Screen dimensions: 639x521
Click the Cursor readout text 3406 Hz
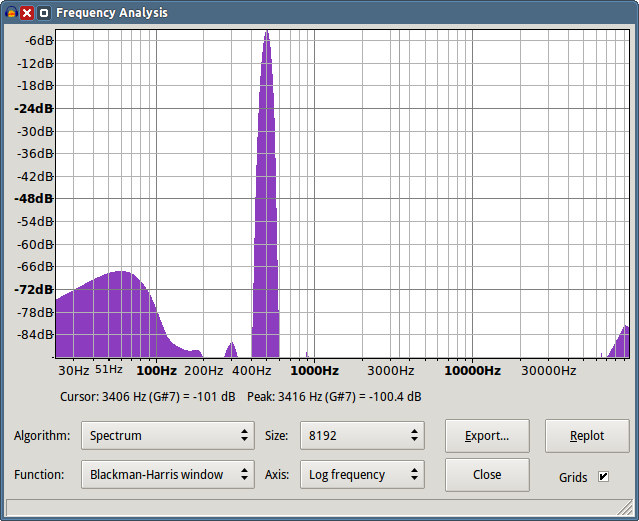click(148, 397)
